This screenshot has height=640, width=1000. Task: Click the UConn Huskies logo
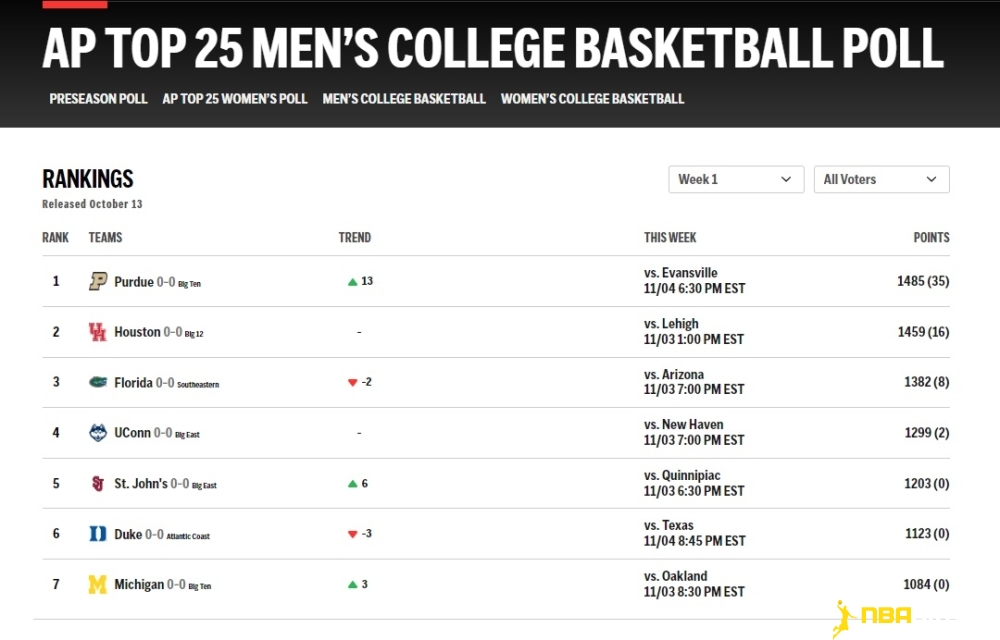(x=98, y=433)
